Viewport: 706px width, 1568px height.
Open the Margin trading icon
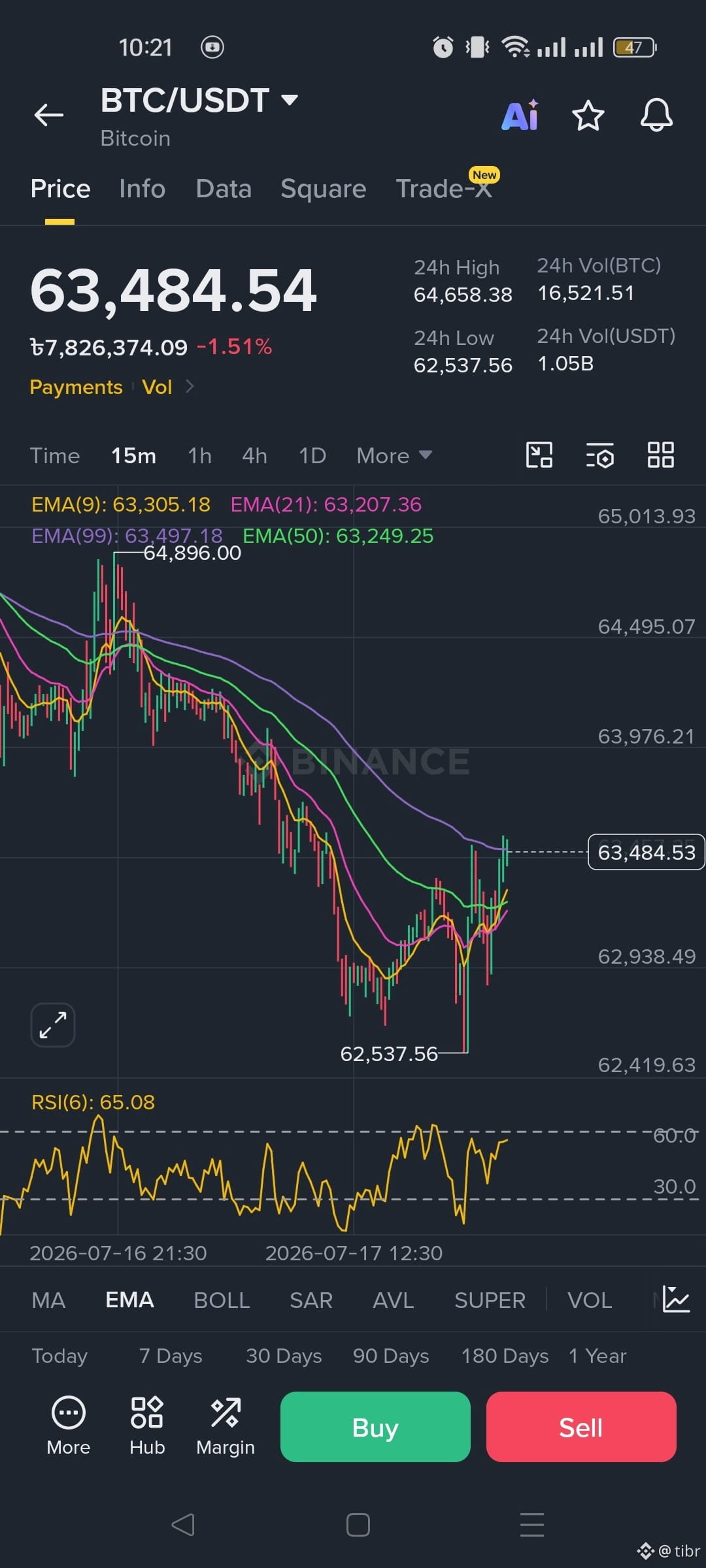[x=226, y=1426]
